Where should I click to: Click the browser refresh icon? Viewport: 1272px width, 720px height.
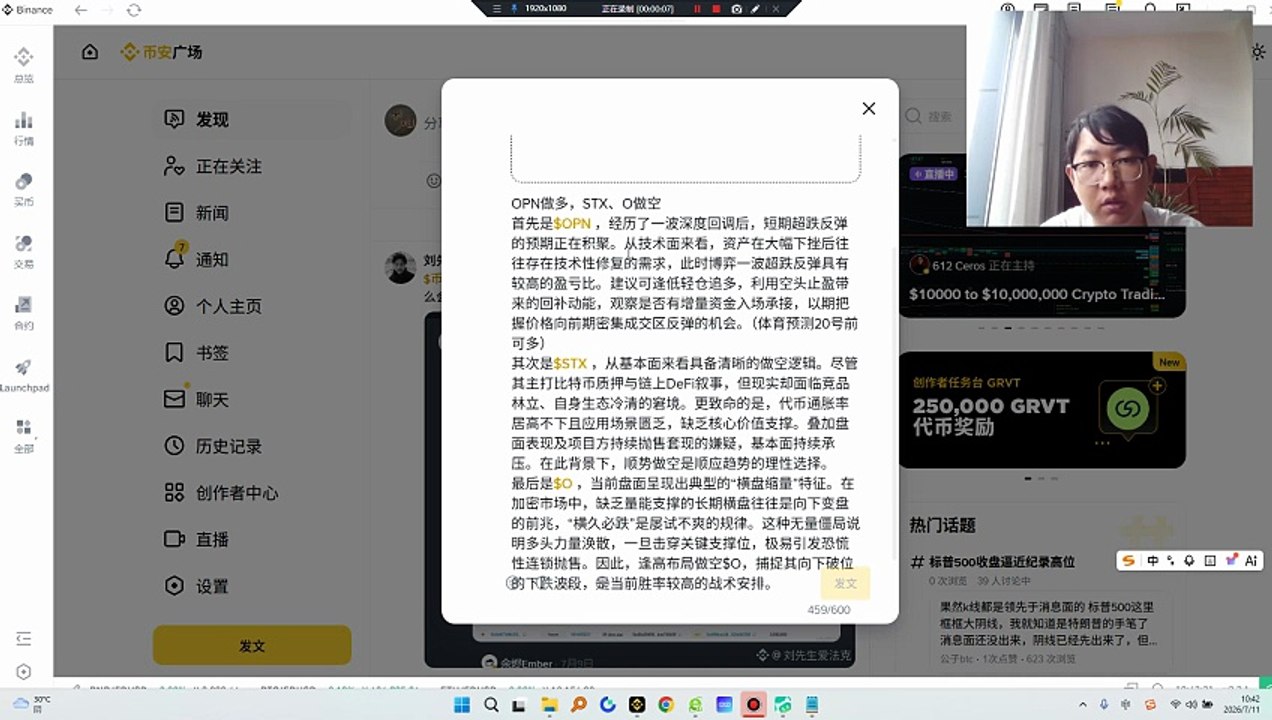coord(134,10)
